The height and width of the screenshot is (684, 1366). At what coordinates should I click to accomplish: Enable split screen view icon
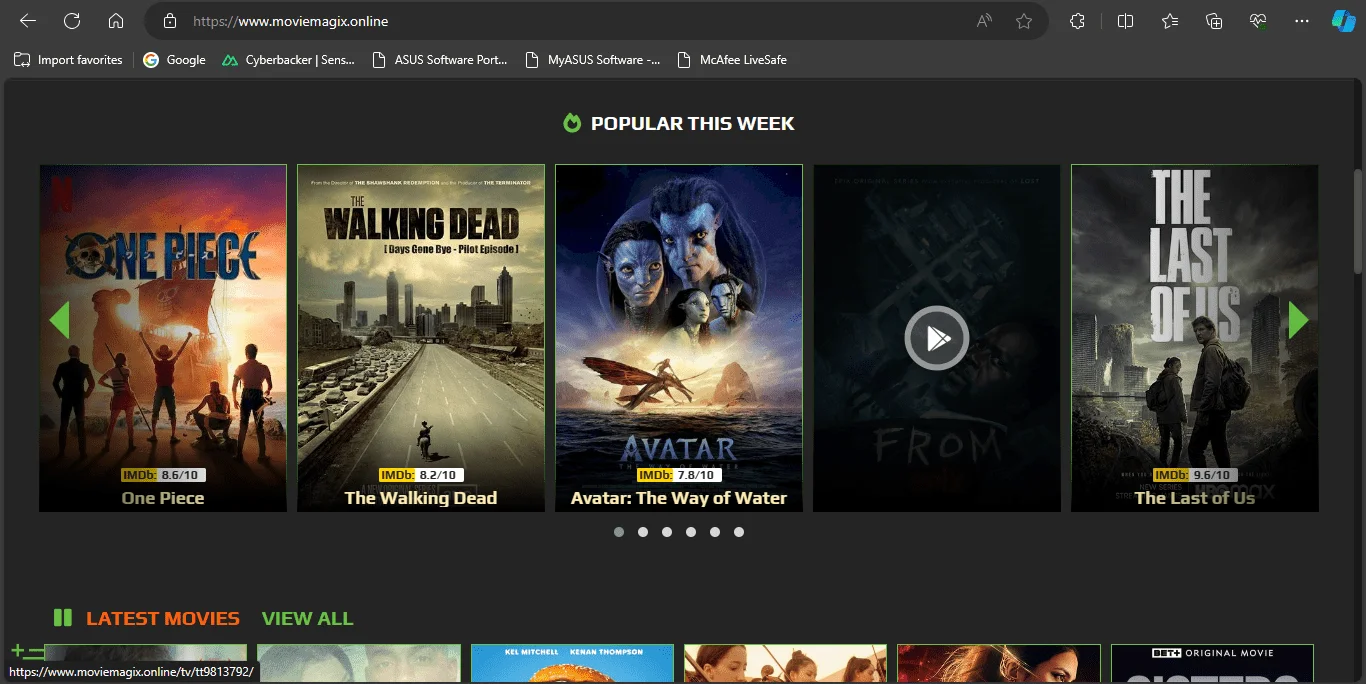pos(1125,21)
